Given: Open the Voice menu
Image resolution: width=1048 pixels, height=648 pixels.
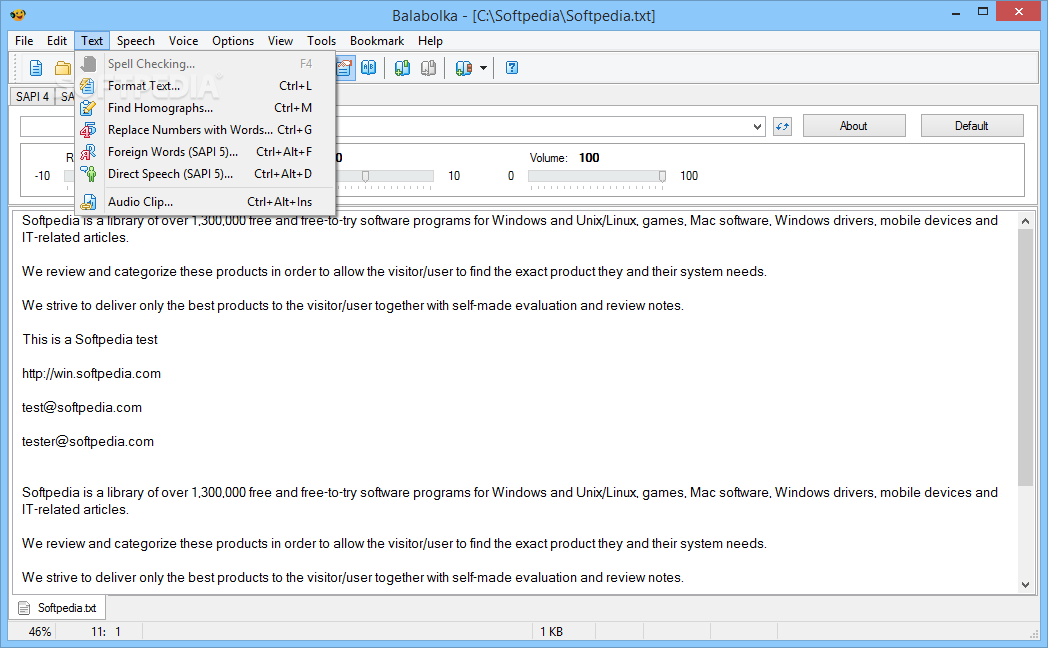Looking at the screenshot, I should point(183,41).
